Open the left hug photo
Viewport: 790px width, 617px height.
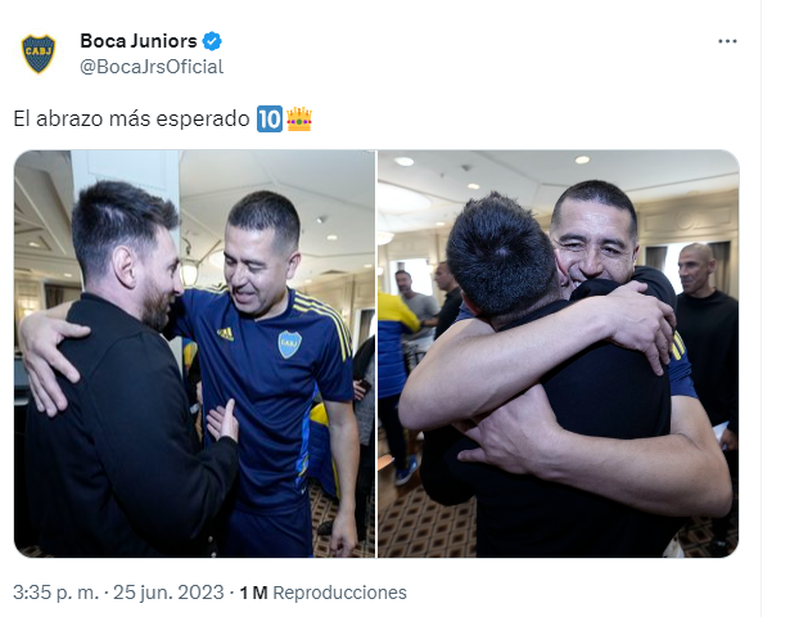[194, 354]
